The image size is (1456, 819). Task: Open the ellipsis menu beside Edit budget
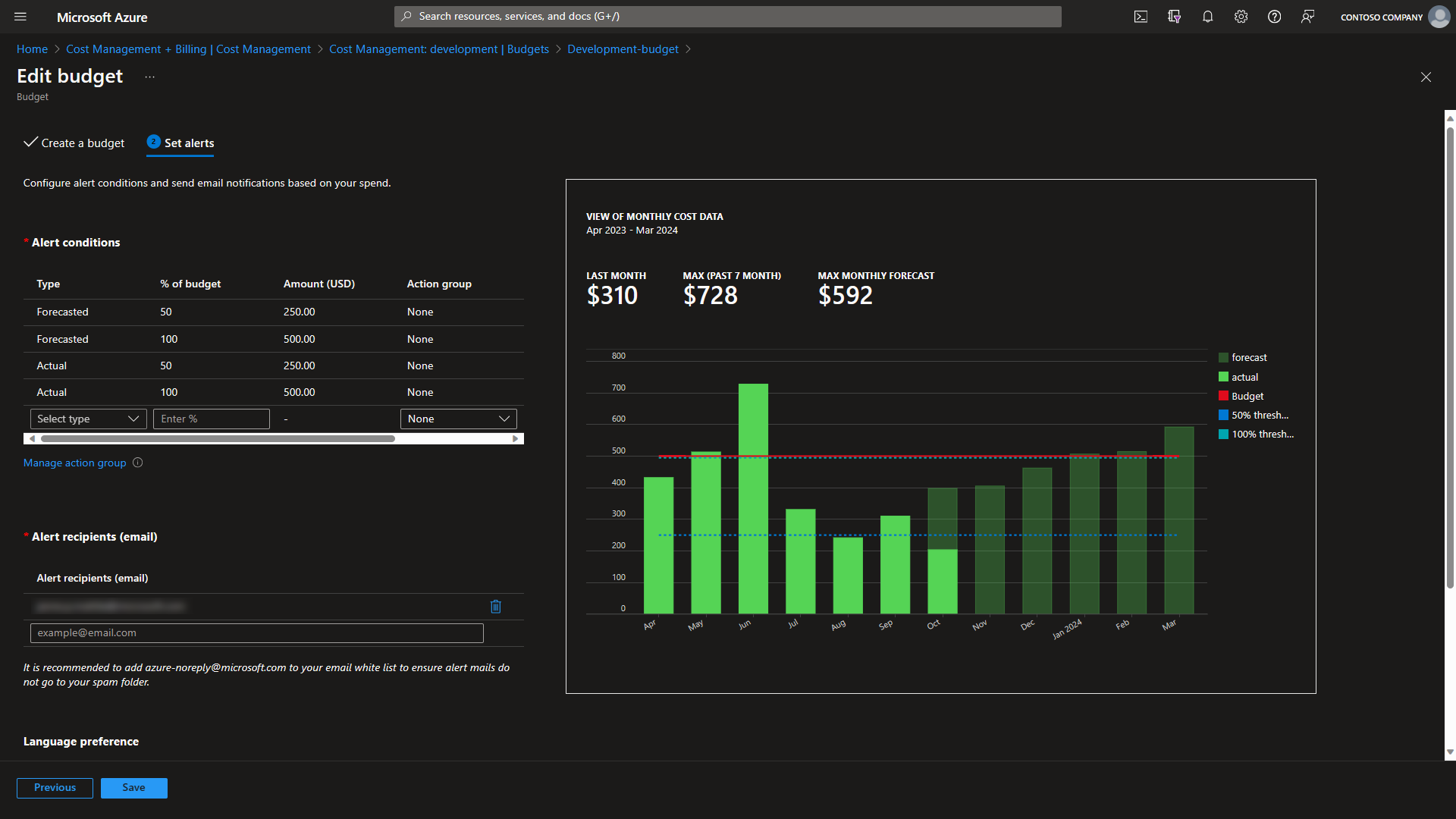149,77
